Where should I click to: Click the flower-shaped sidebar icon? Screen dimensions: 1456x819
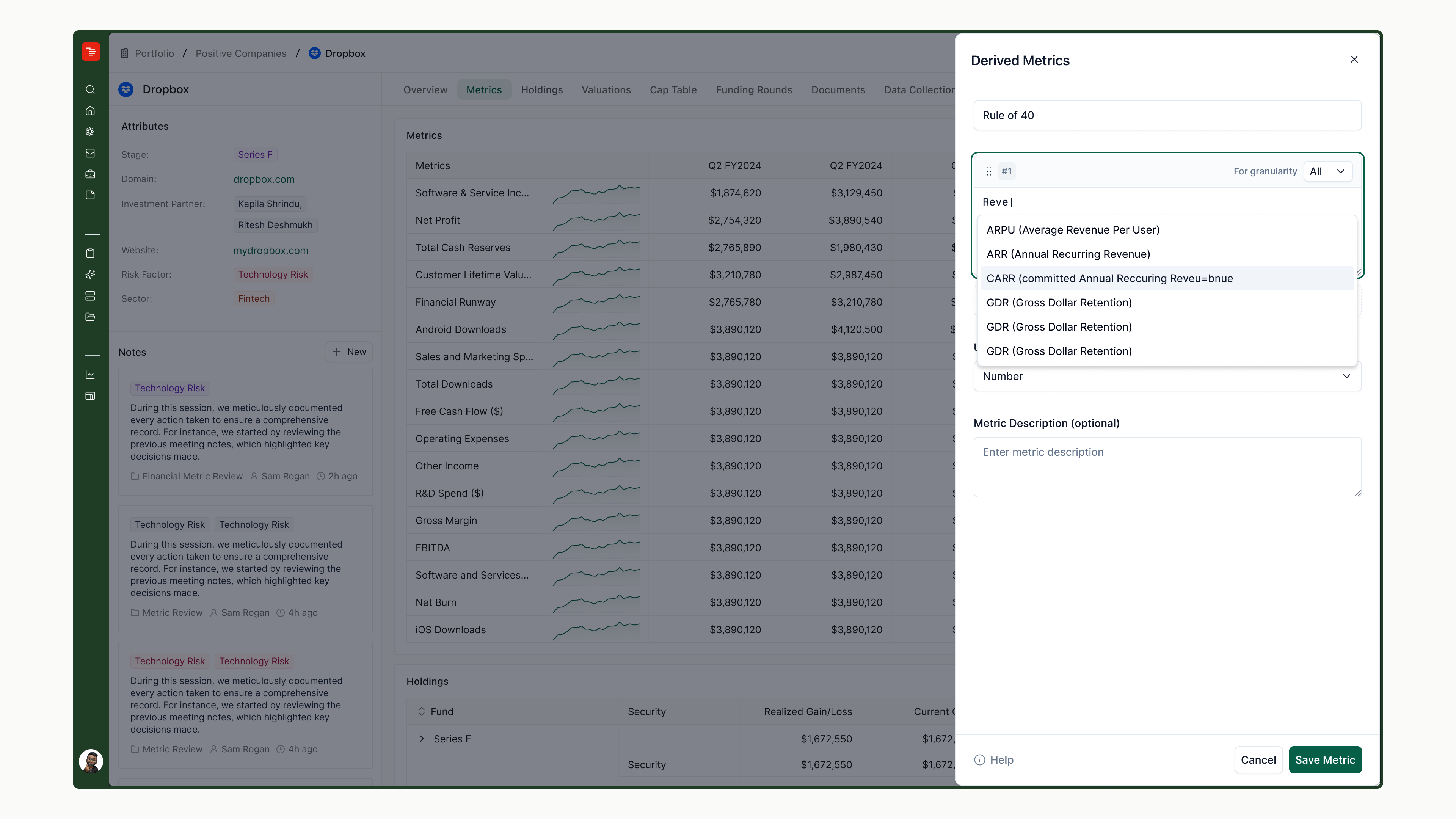click(91, 132)
